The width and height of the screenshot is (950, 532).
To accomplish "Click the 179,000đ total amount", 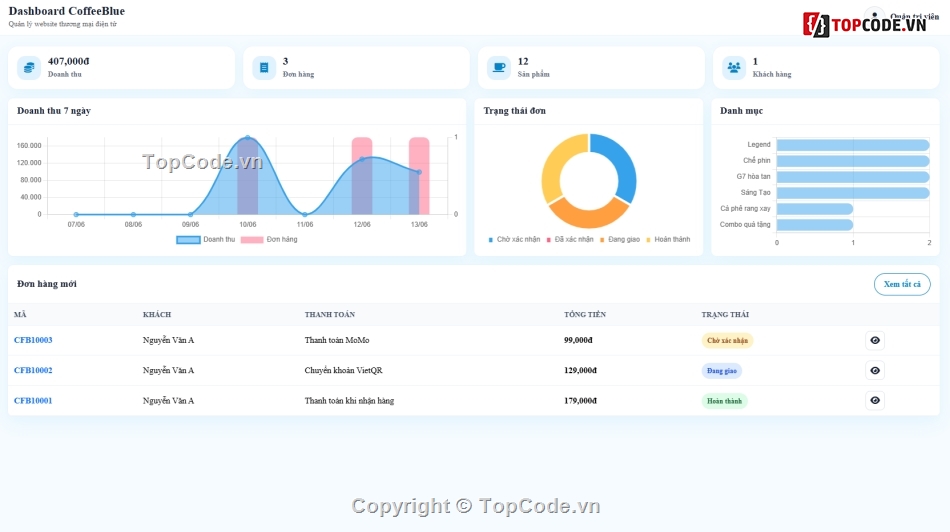I will coord(580,401).
